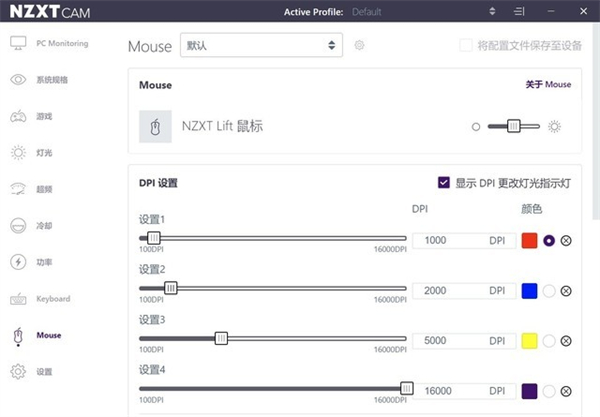Delete DPI 设置2 with its X icon
This screenshot has width=600, height=417.
(x=566, y=290)
